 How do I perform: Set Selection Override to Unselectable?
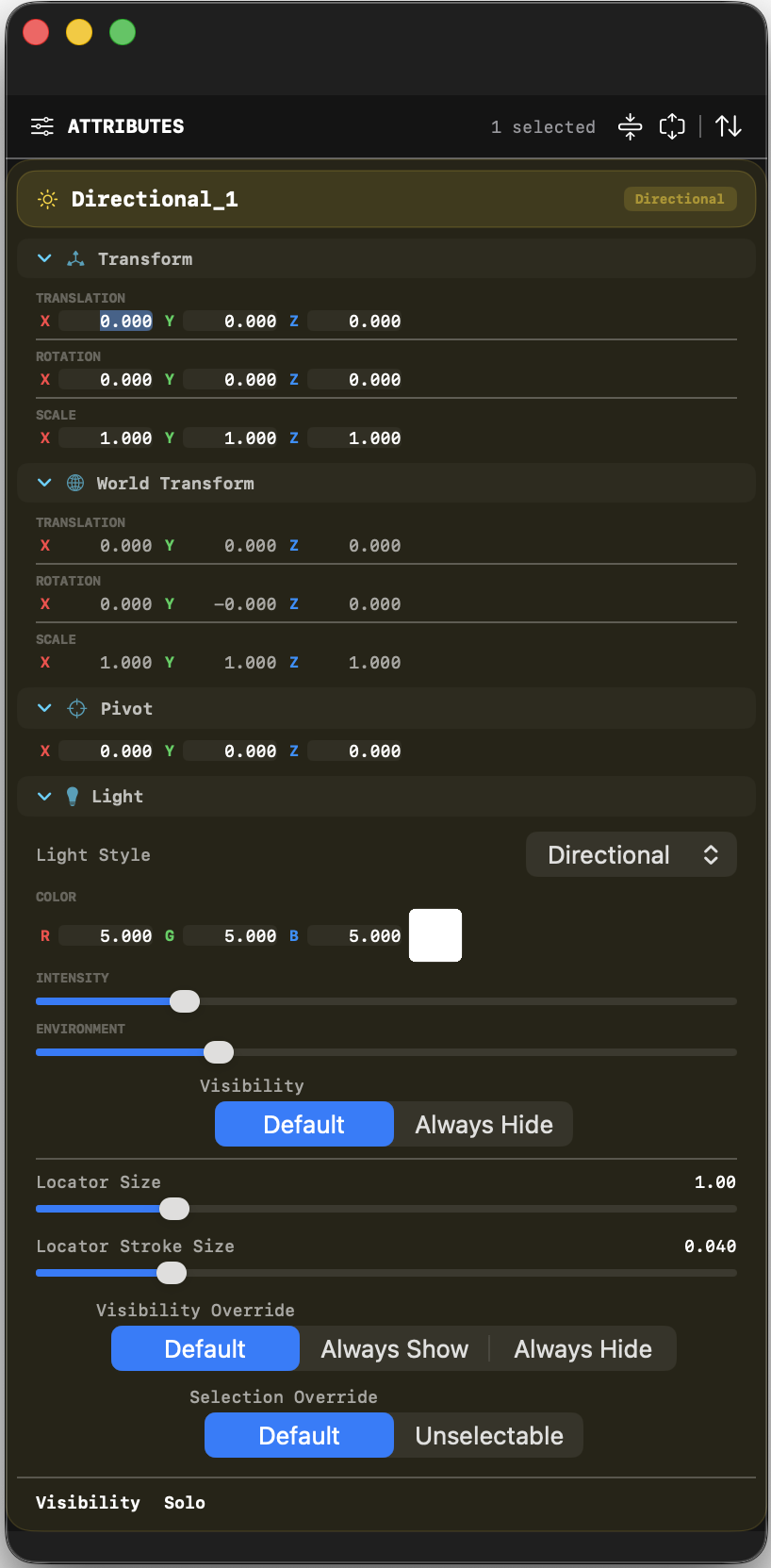coord(489,1435)
